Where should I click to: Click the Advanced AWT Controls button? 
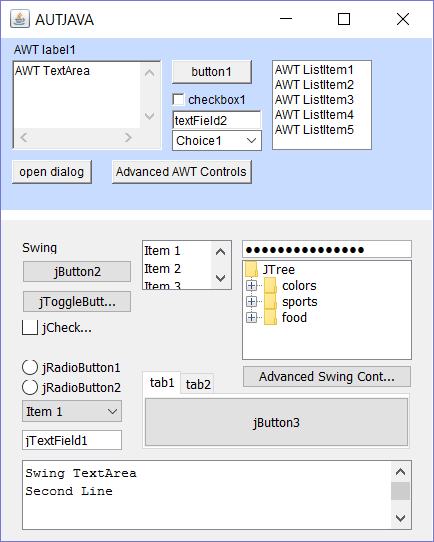[182, 172]
